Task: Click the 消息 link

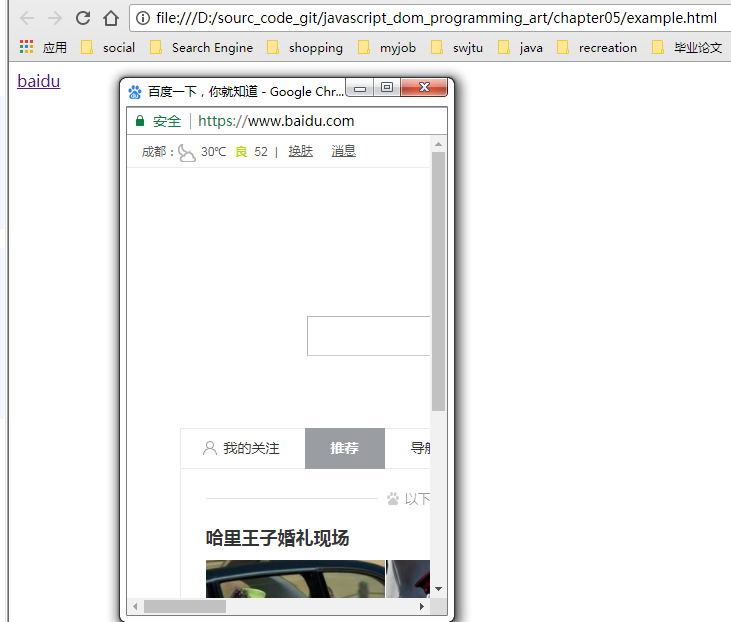Action: [344, 151]
